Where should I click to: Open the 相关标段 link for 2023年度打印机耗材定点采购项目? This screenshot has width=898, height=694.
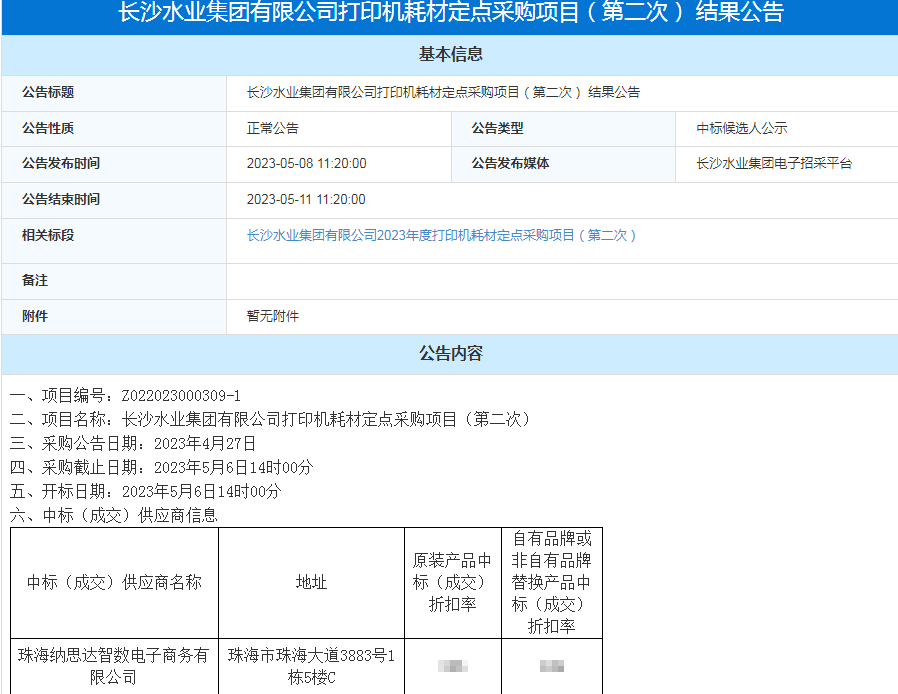pos(442,235)
